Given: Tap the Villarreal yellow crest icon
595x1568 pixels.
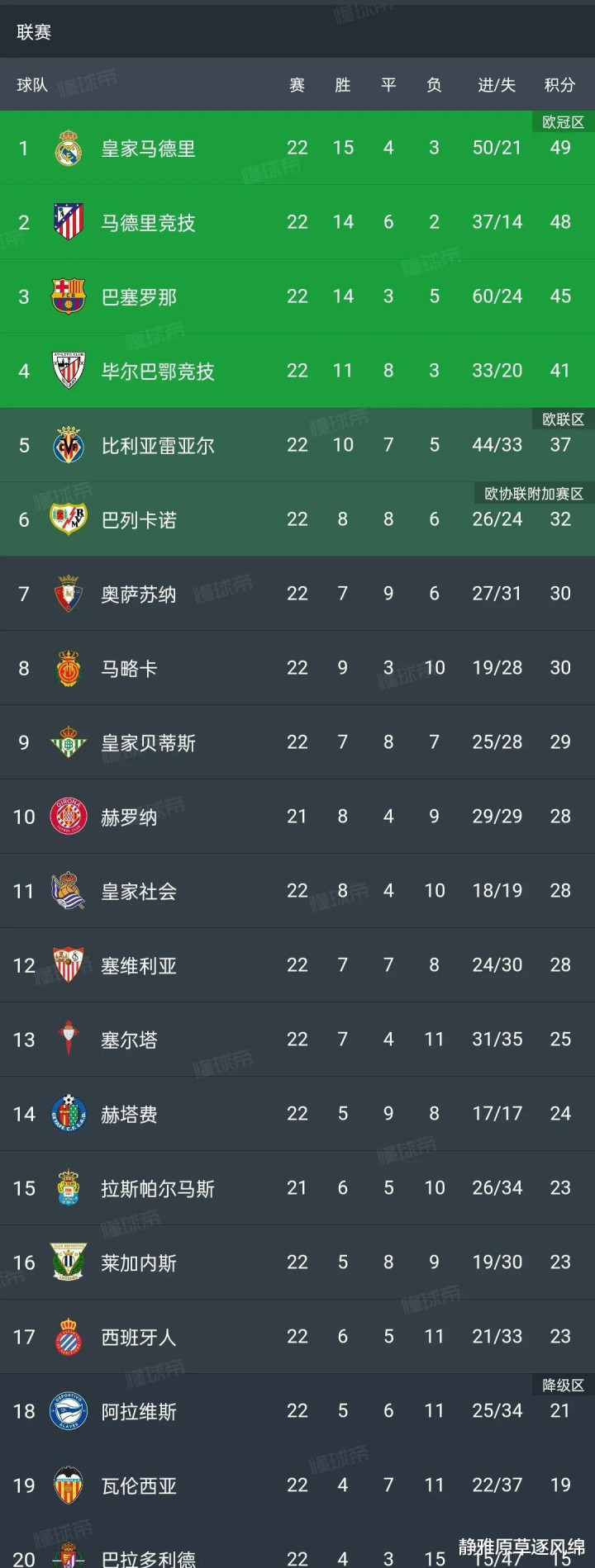Looking at the screenshot, I should pos(69,444).
